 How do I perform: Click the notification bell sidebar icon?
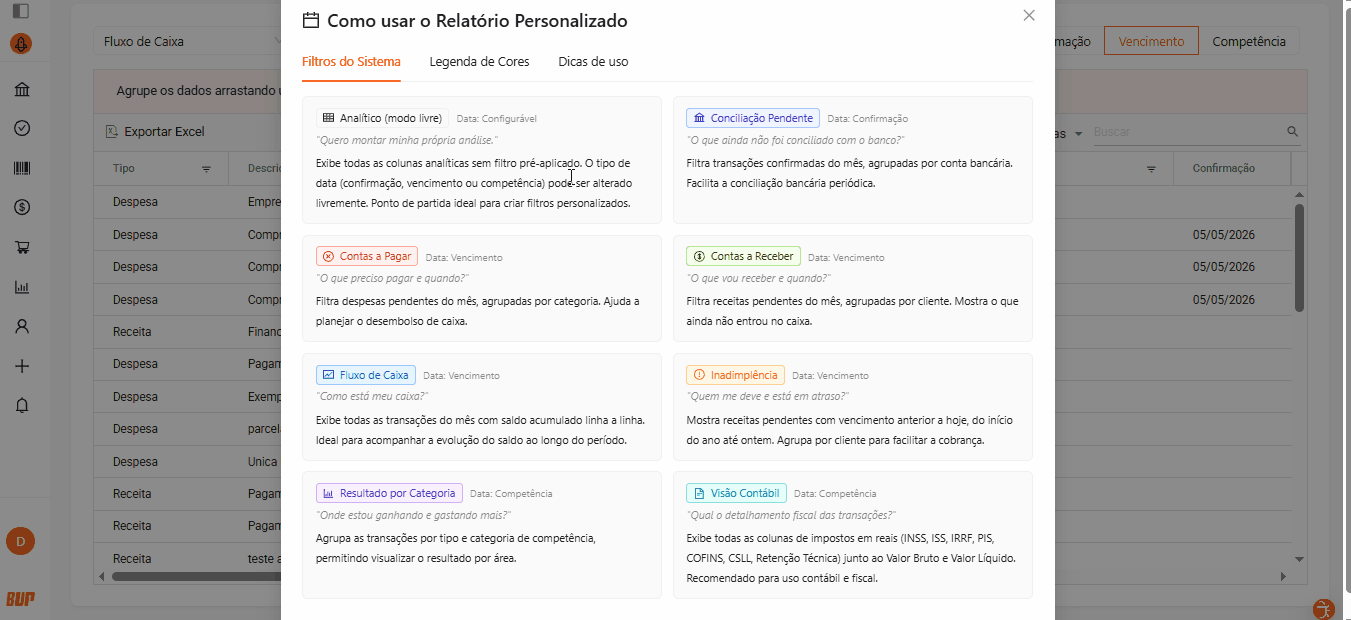(x=22, y=405)
